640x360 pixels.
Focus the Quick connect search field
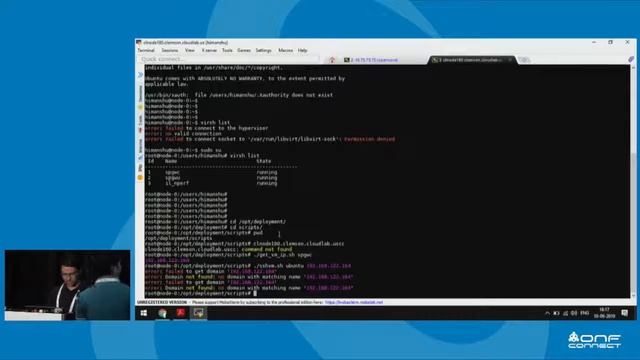point(229,60)
